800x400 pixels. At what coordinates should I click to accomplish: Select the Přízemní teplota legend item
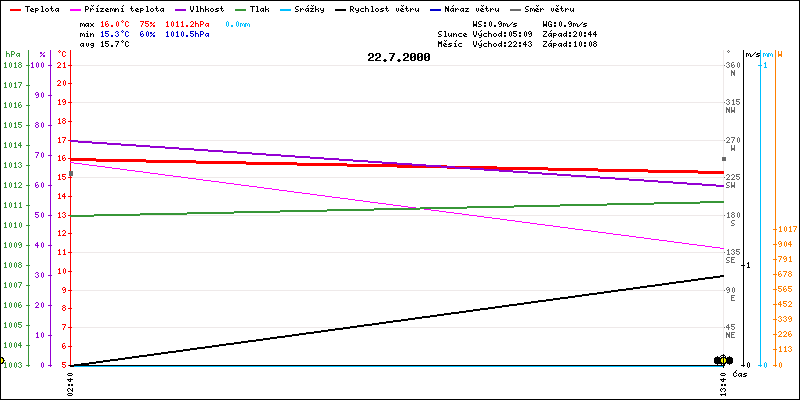point(122,8)
